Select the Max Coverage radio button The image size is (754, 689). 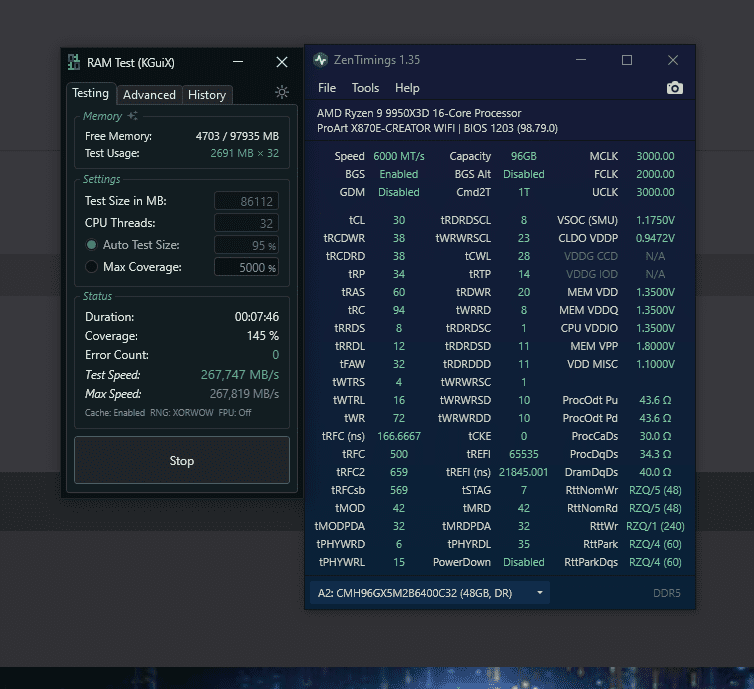91,266
